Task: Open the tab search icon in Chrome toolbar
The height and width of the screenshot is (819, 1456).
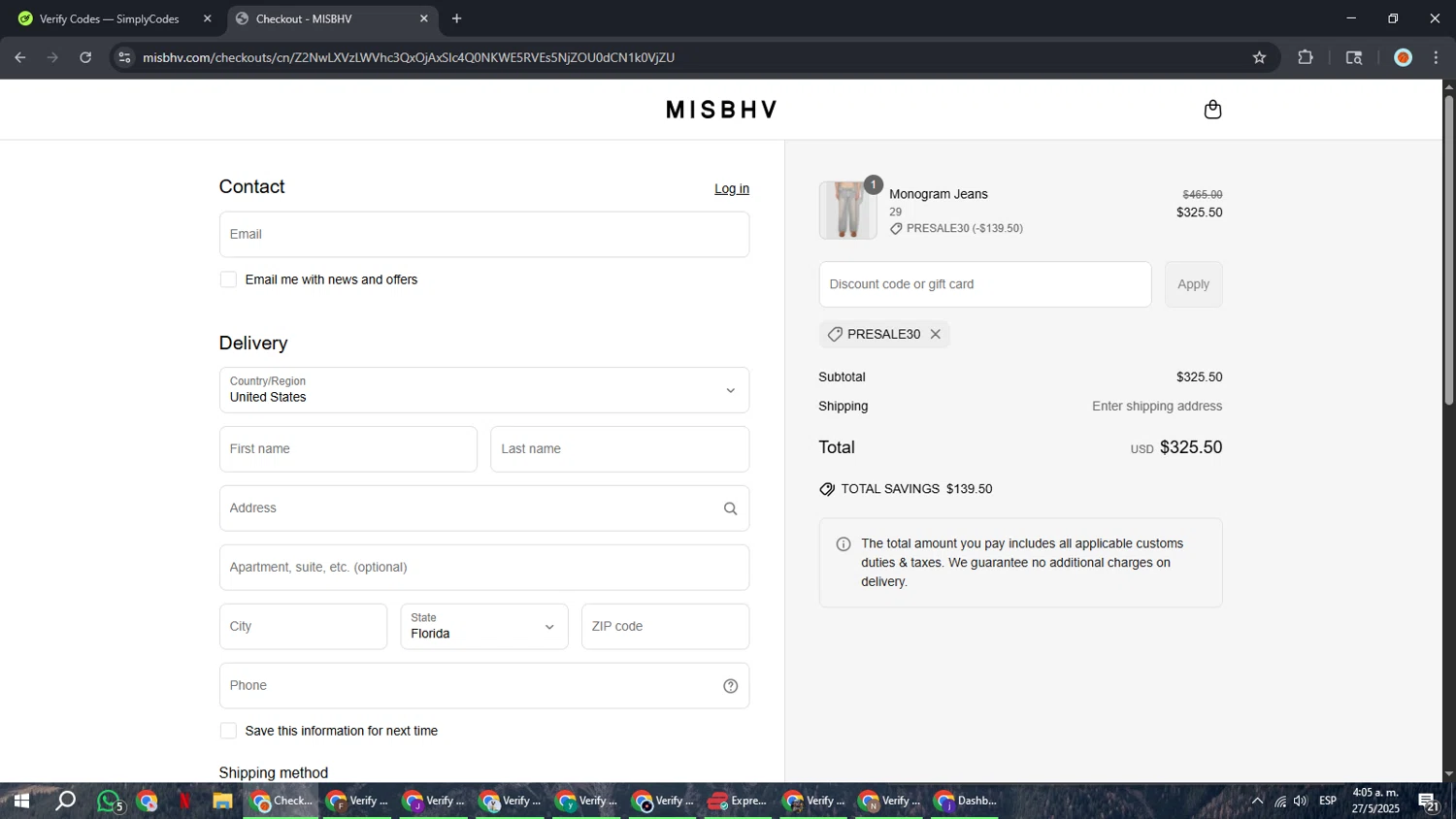Action: (1354, 57)
